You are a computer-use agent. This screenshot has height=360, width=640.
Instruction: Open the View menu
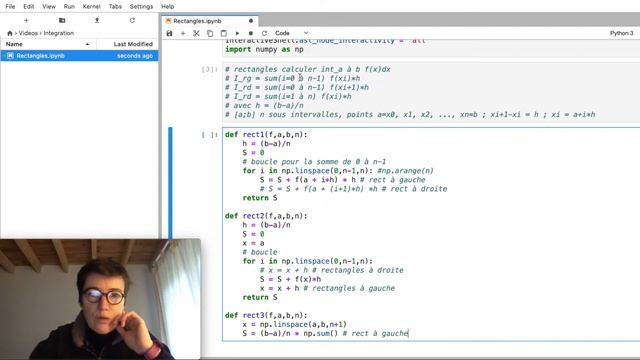(49, 7)
